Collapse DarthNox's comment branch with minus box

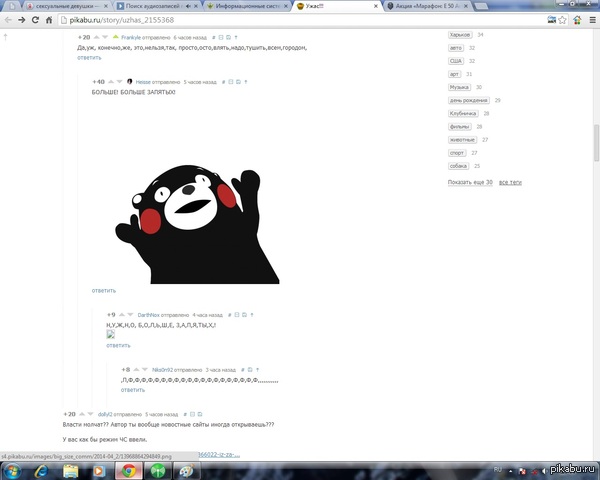click(x=237, y=315)
